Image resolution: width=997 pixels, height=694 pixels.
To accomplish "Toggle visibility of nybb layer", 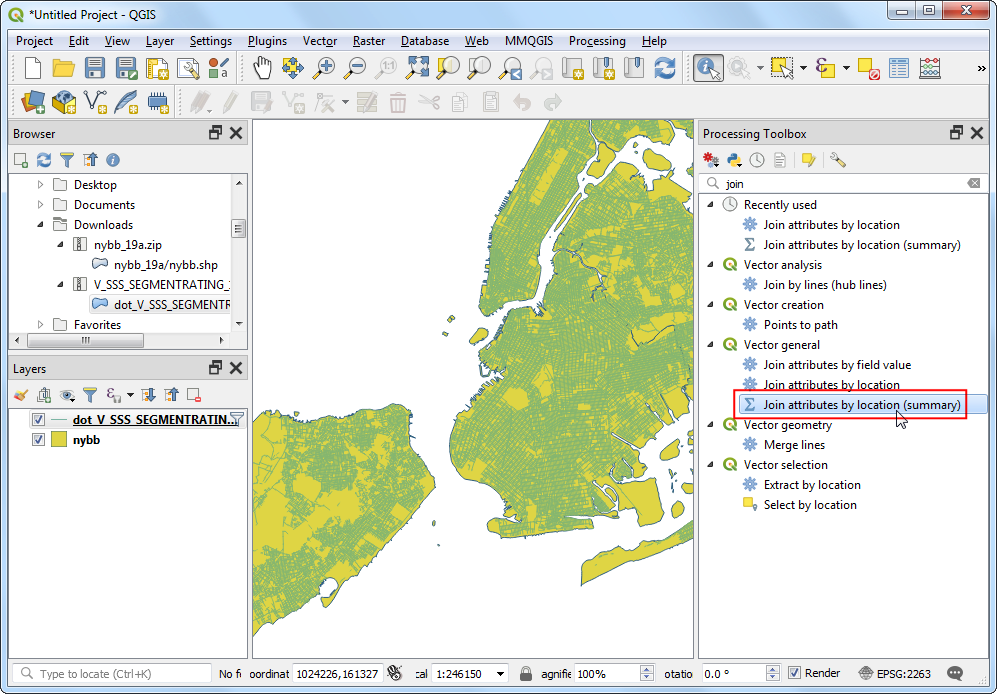I will click(x=39, y=440).
